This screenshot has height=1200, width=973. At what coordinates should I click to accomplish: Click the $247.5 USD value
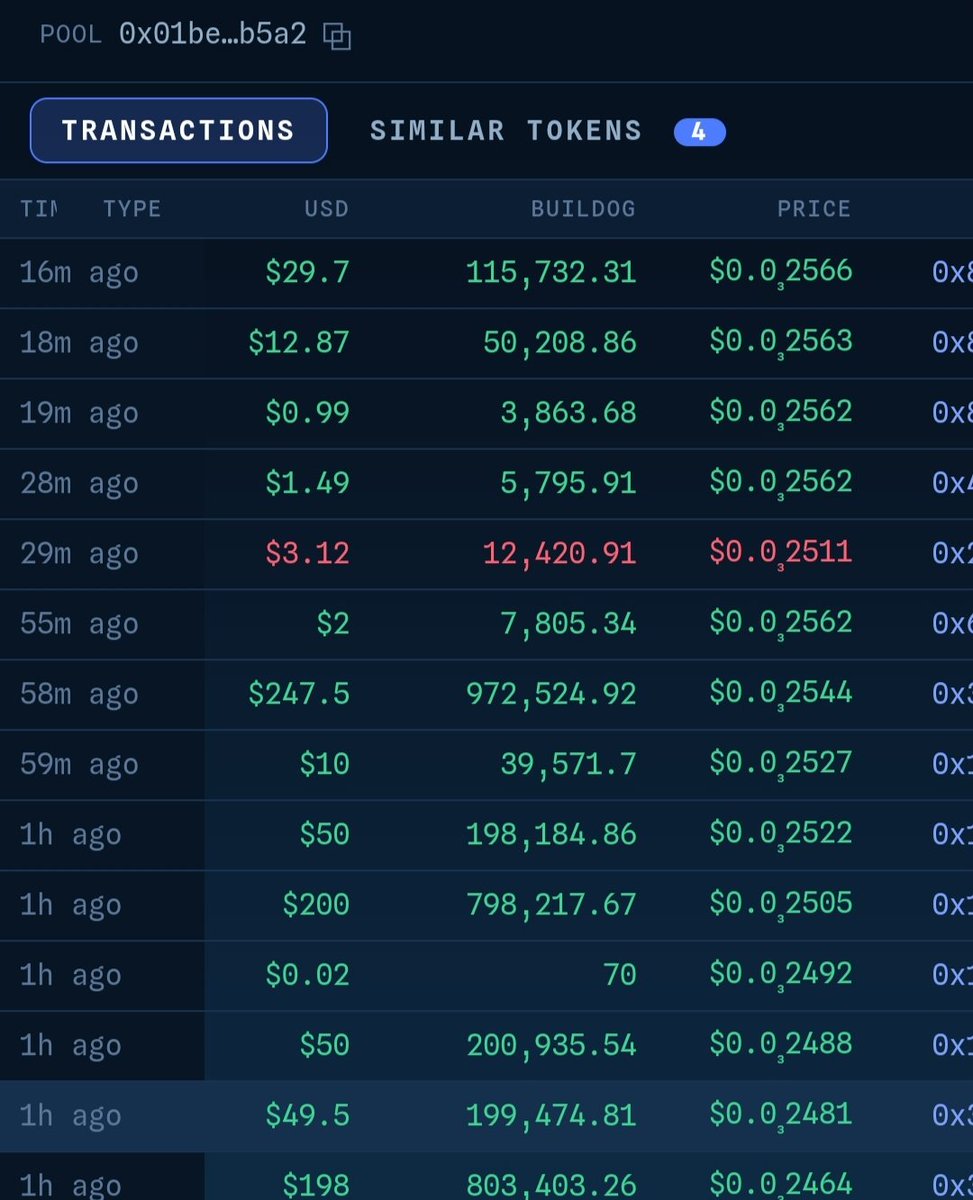(299, 694)
